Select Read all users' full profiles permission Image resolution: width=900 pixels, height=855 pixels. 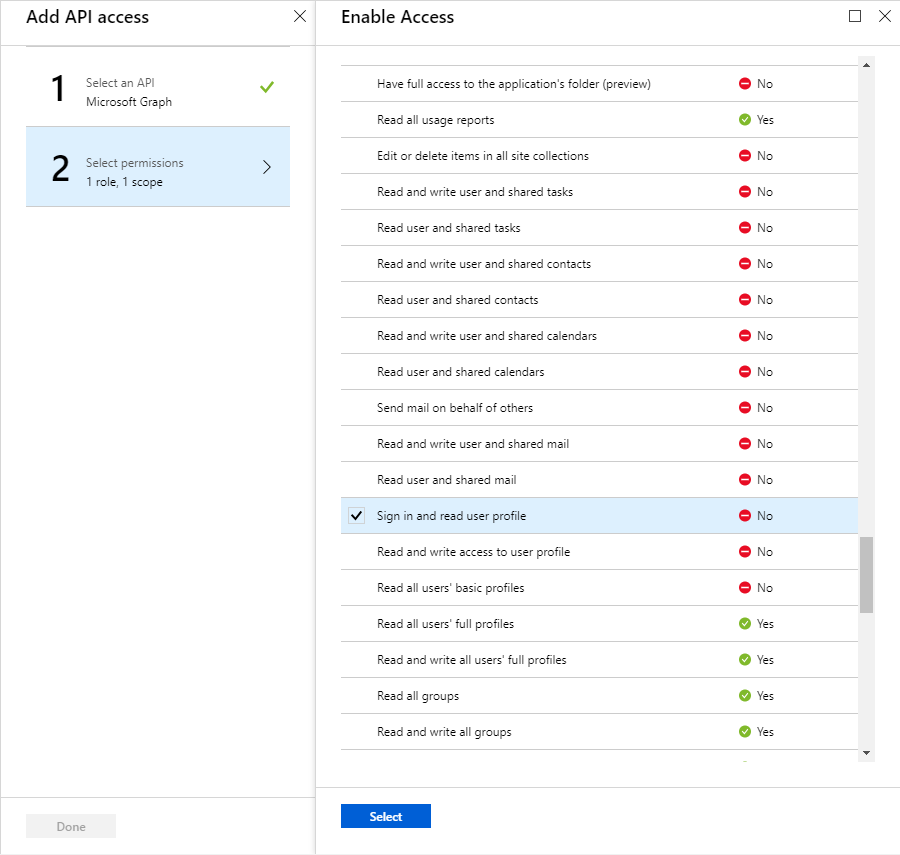click(446, 624)
